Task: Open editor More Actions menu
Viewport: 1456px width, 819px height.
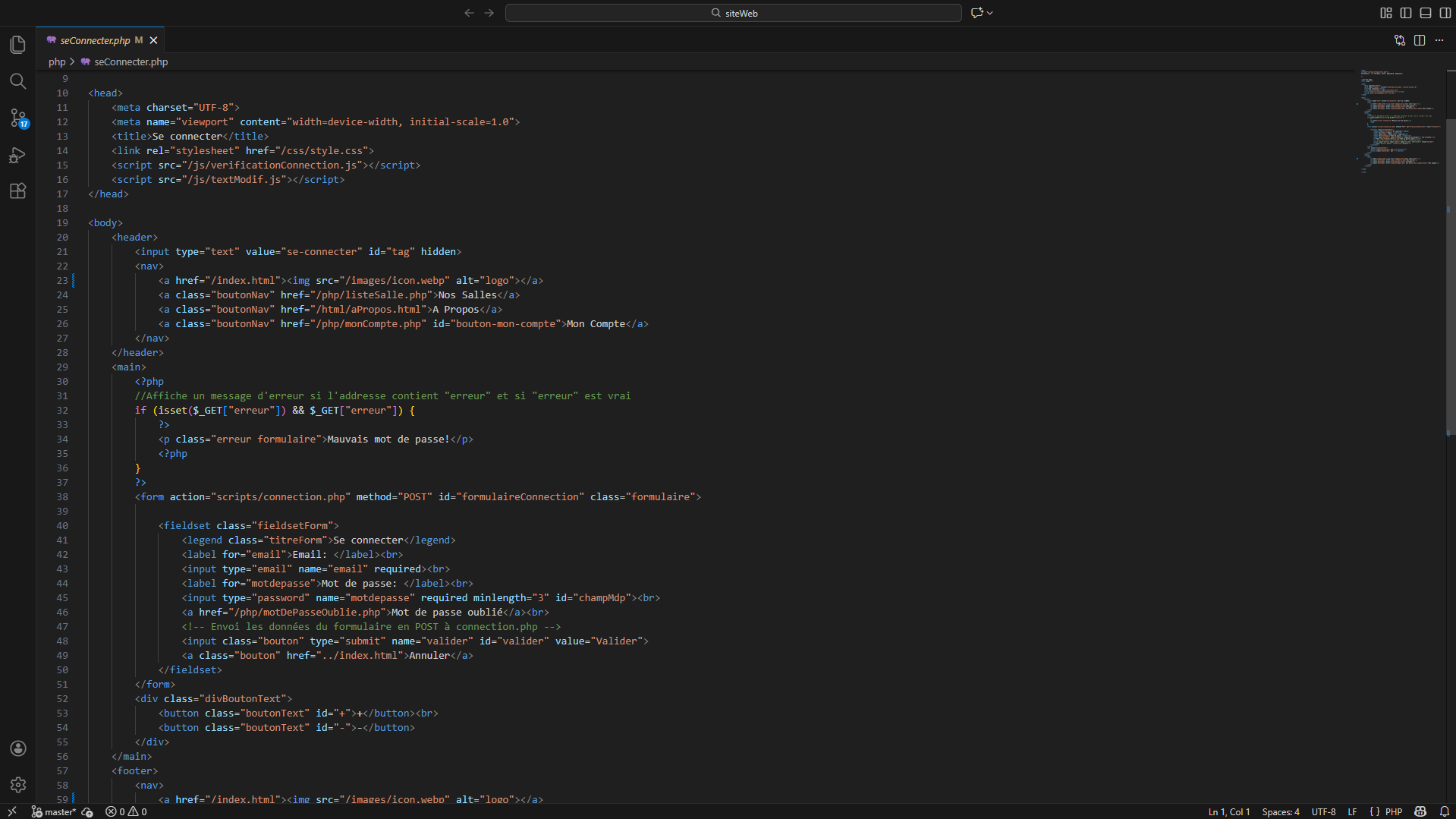Action: (x=1439, y=40)
